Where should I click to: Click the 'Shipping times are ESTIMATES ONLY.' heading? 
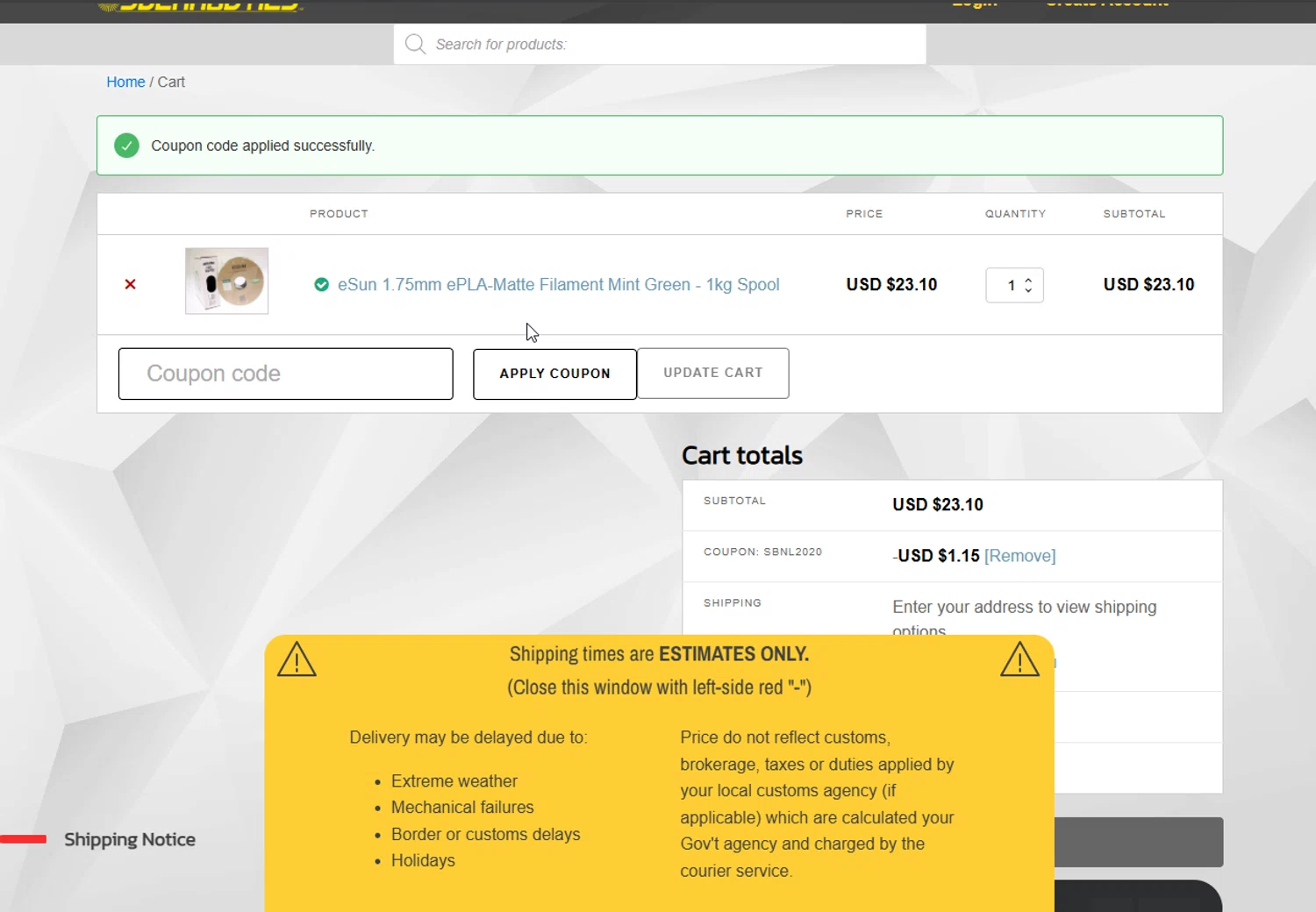tap(659, 654)
